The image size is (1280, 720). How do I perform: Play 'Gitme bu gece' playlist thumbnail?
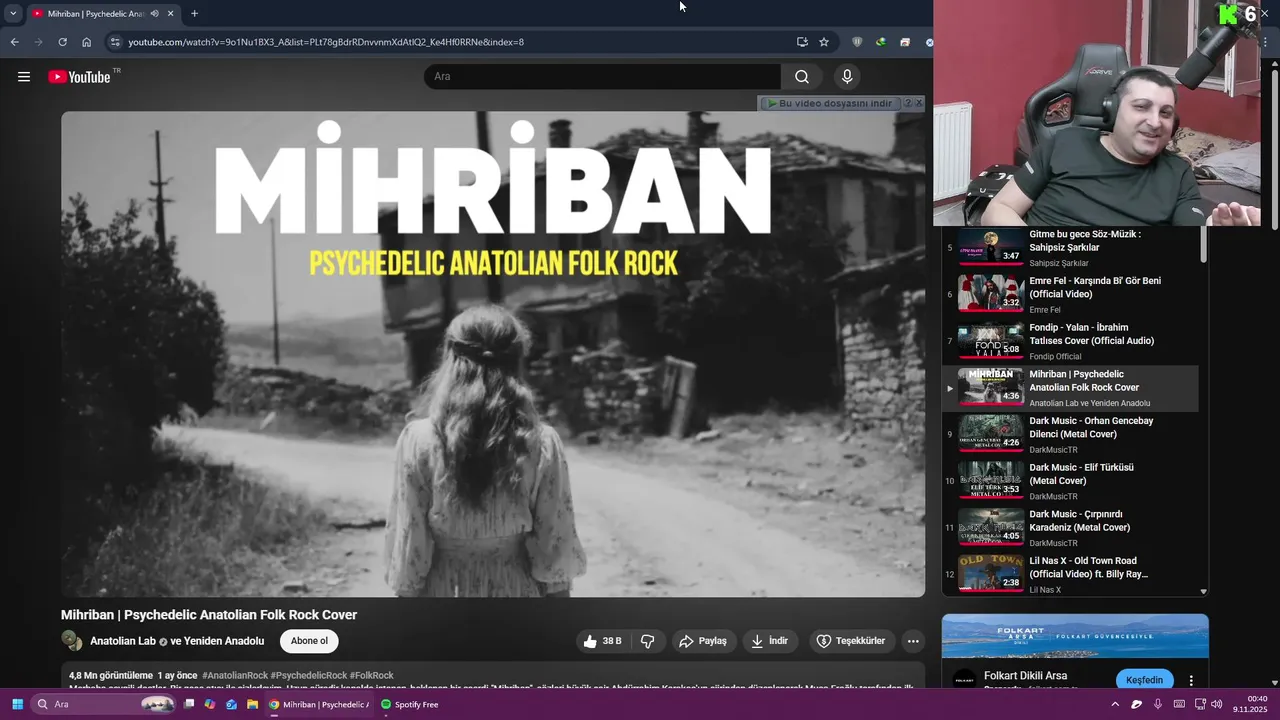click(x=991, y=247)
